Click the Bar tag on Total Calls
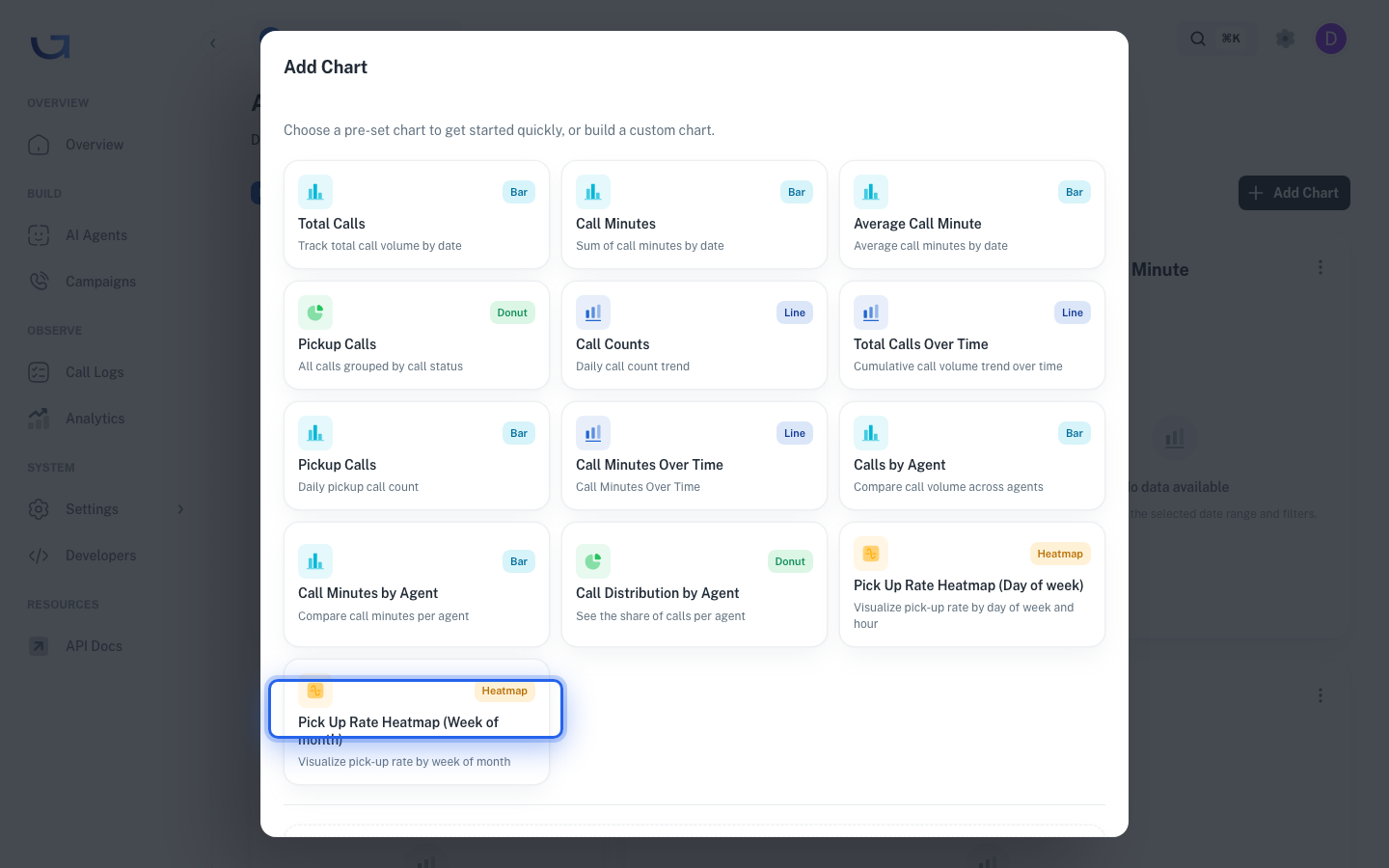 519,192
